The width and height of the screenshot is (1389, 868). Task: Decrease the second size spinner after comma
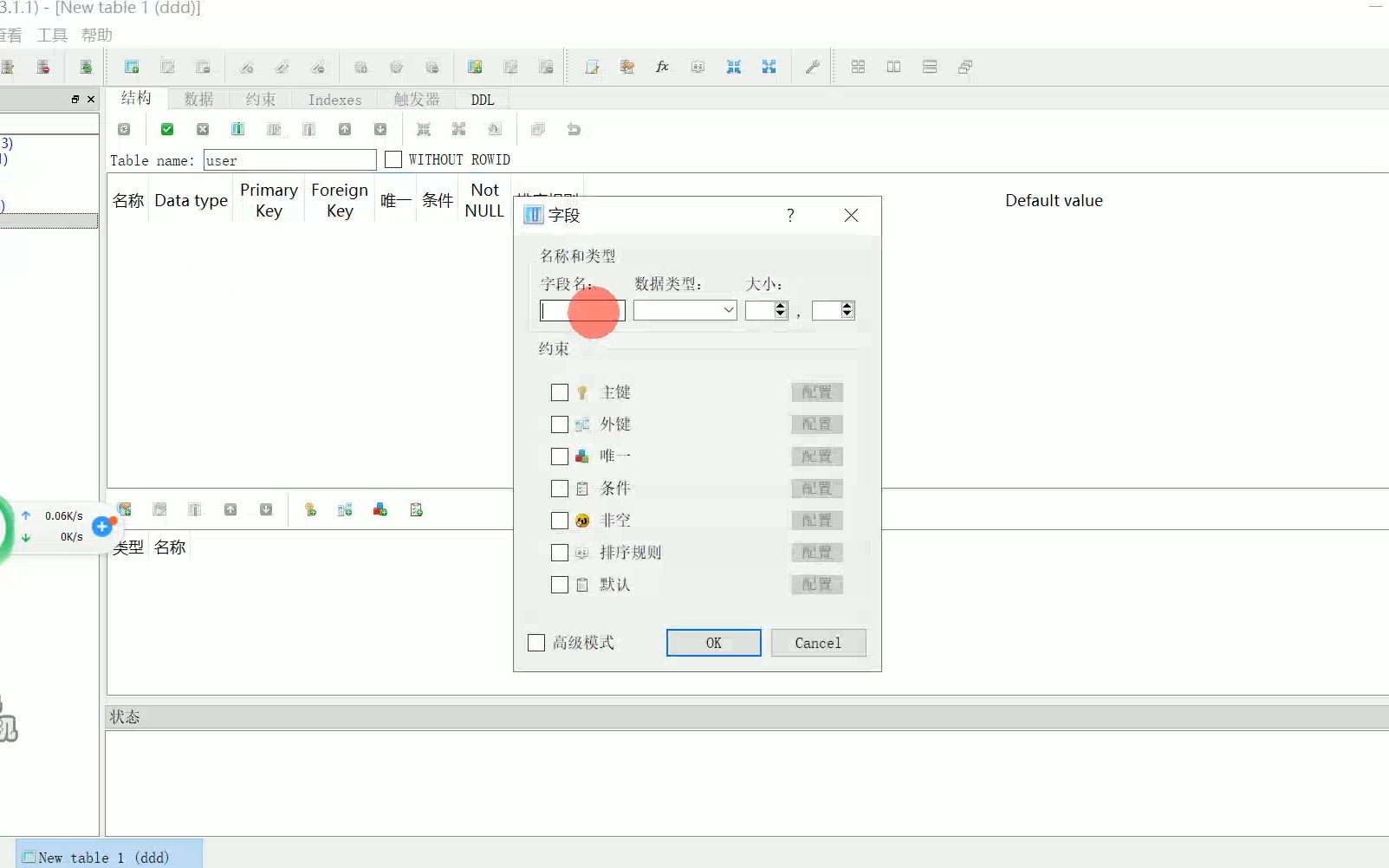(x=847, y=314)
